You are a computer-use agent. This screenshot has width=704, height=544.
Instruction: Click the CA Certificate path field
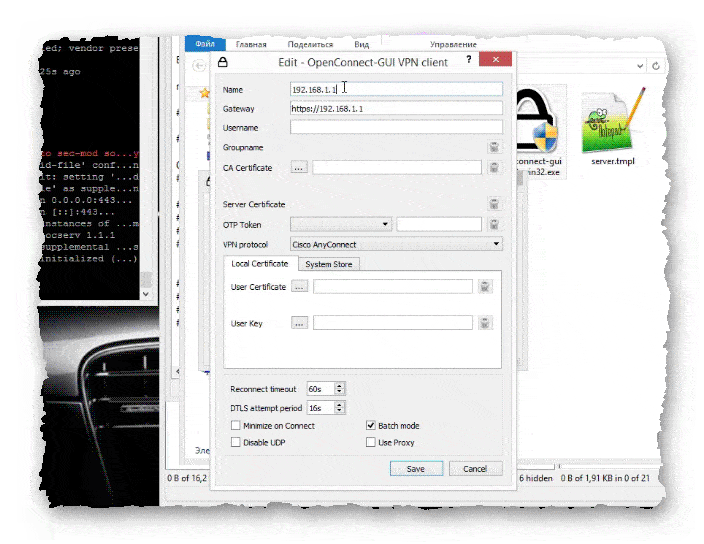click(397, 167)
